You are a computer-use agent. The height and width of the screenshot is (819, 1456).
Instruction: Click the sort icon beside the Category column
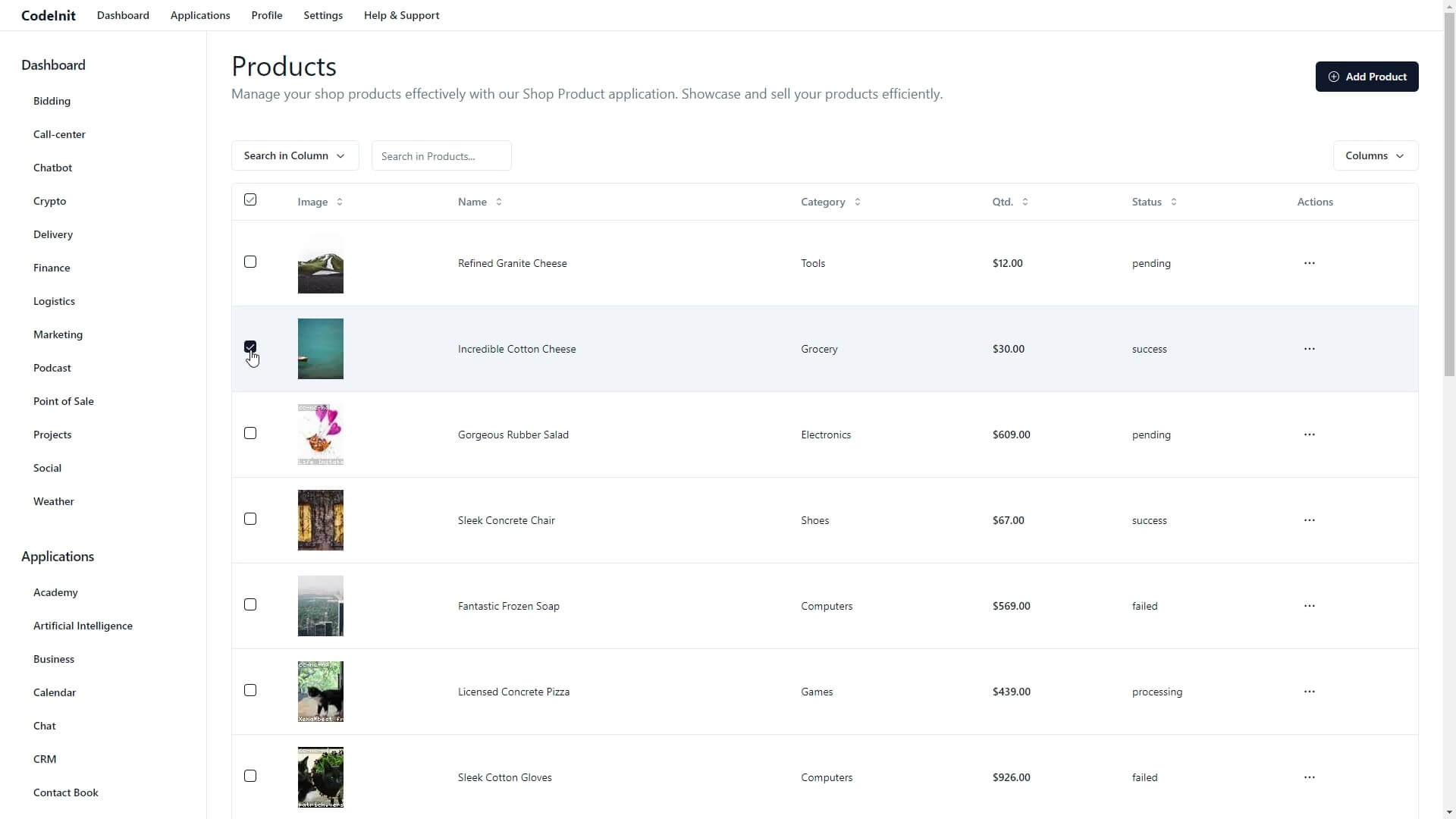pyautogui.click(x=858, y=202)
